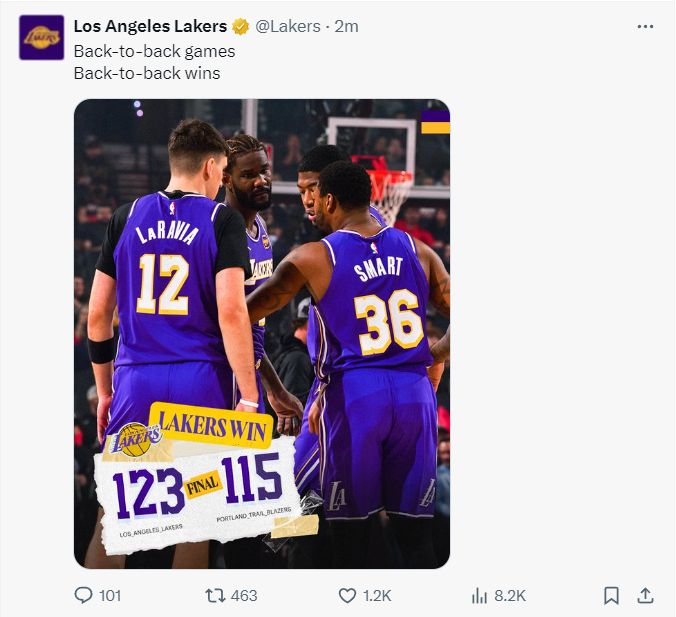Click the Lakers profile avatar logo
Screen dimensions: 676x617
coord(41,37)
